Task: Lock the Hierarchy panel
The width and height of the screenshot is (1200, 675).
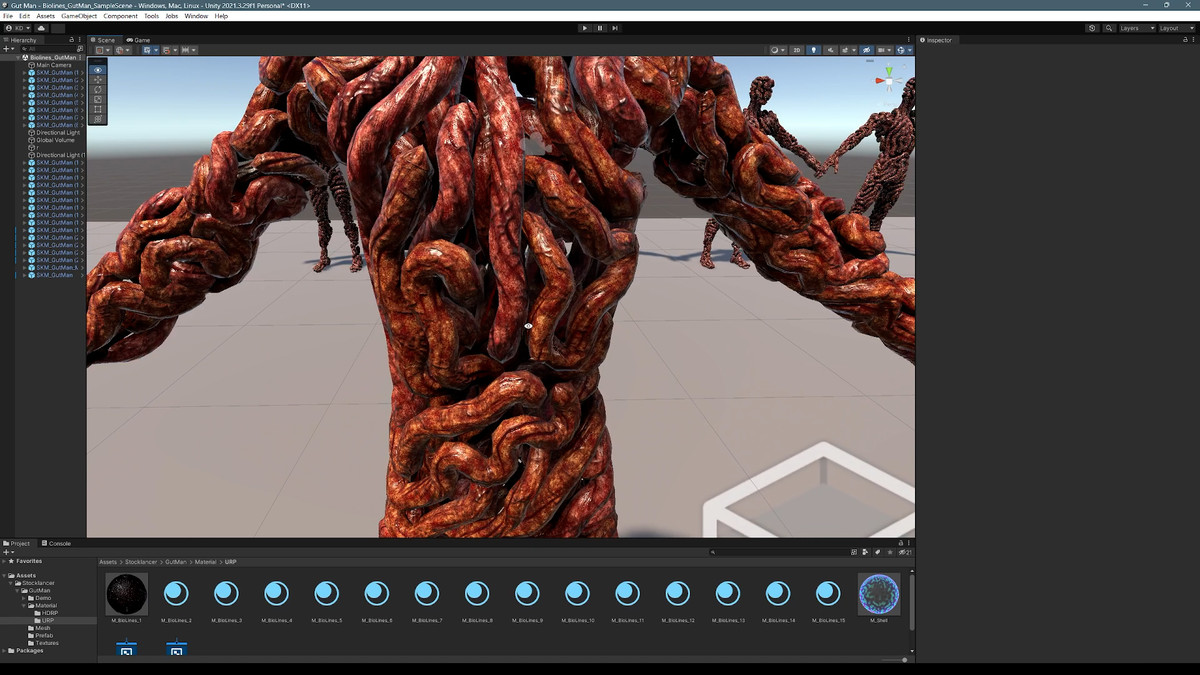Action: point(71,40)
